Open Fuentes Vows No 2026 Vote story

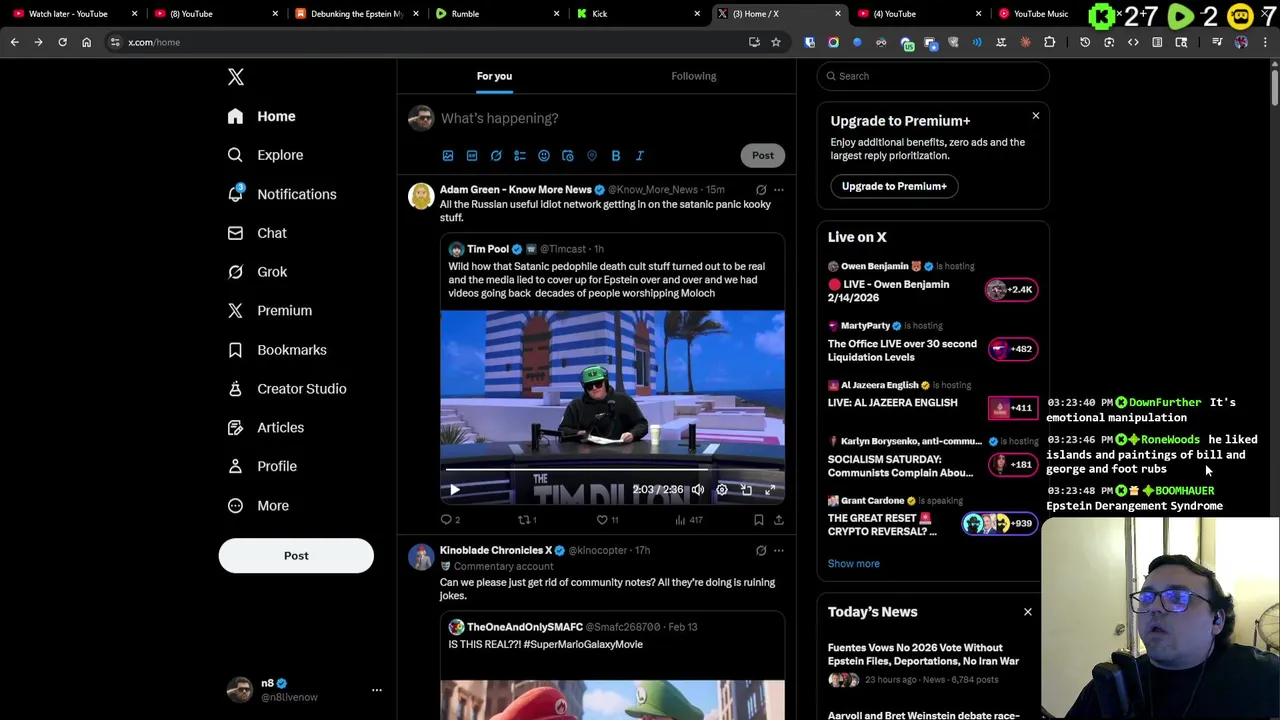(x=923, y=654)
